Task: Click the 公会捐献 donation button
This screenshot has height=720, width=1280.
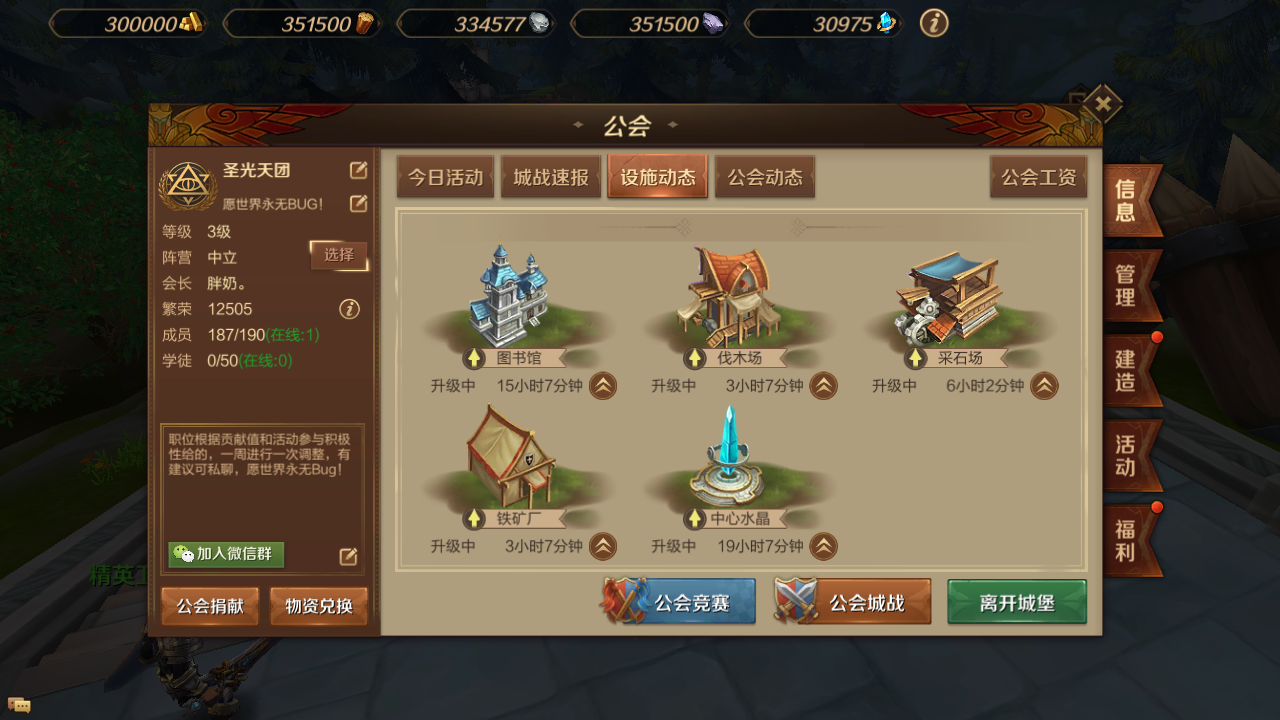Action: click(x=210, y=606)
